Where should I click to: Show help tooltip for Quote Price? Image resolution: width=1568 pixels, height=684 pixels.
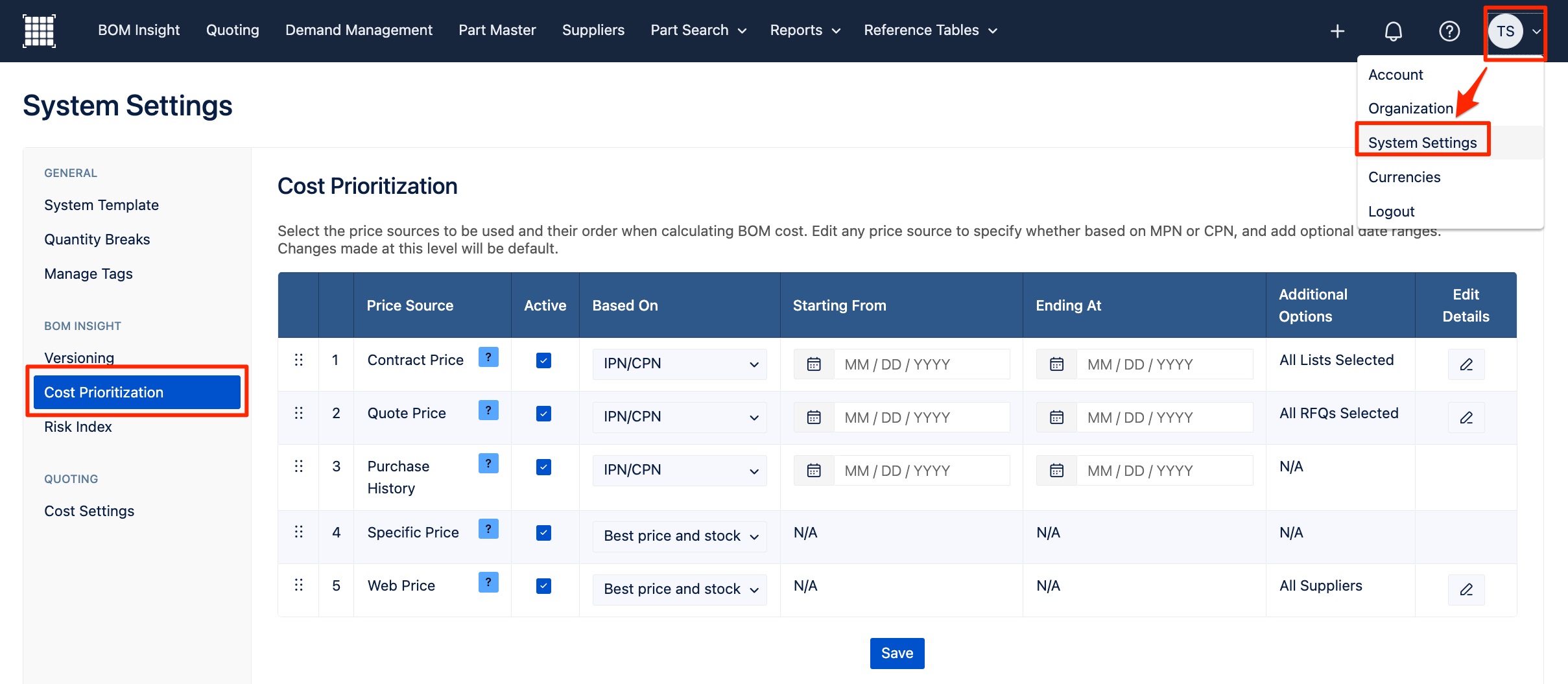[488, 410]
